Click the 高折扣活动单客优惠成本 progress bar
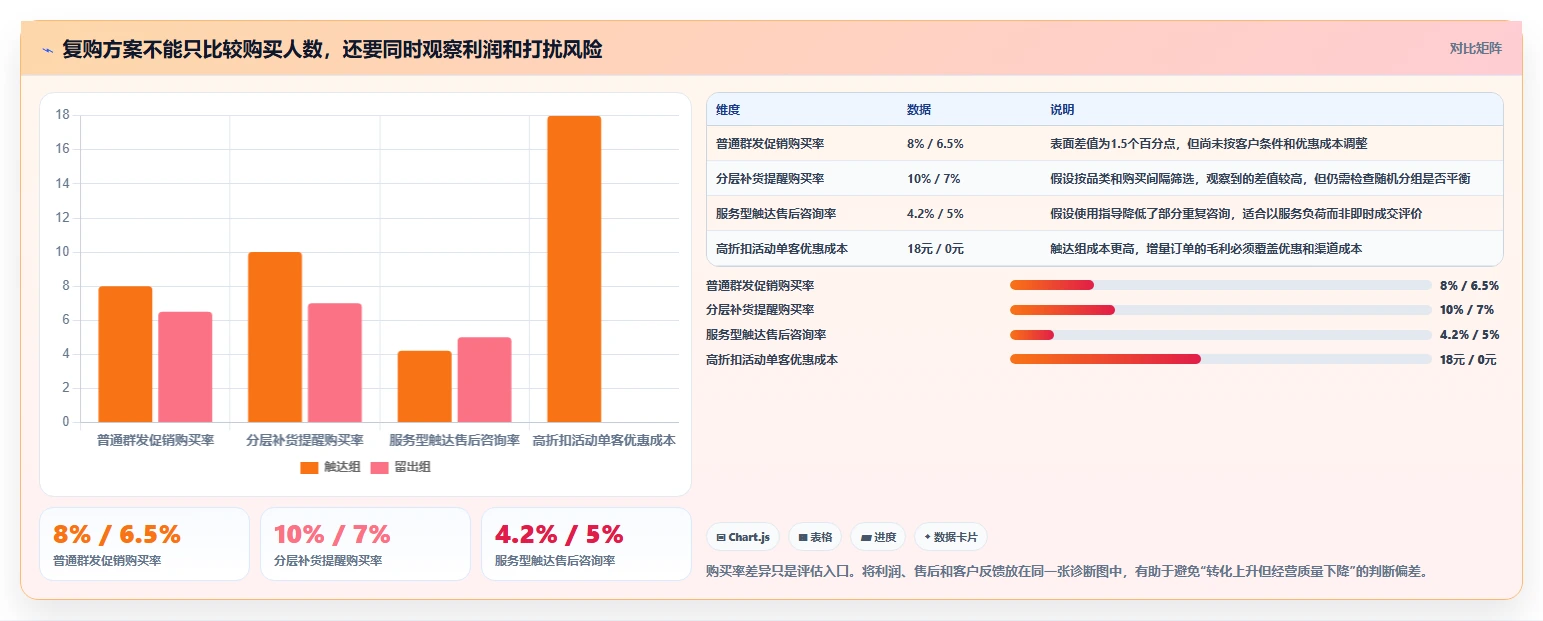Image resolution: width=1543 pixels, height=621 pixels. [x=1220, y=359]
